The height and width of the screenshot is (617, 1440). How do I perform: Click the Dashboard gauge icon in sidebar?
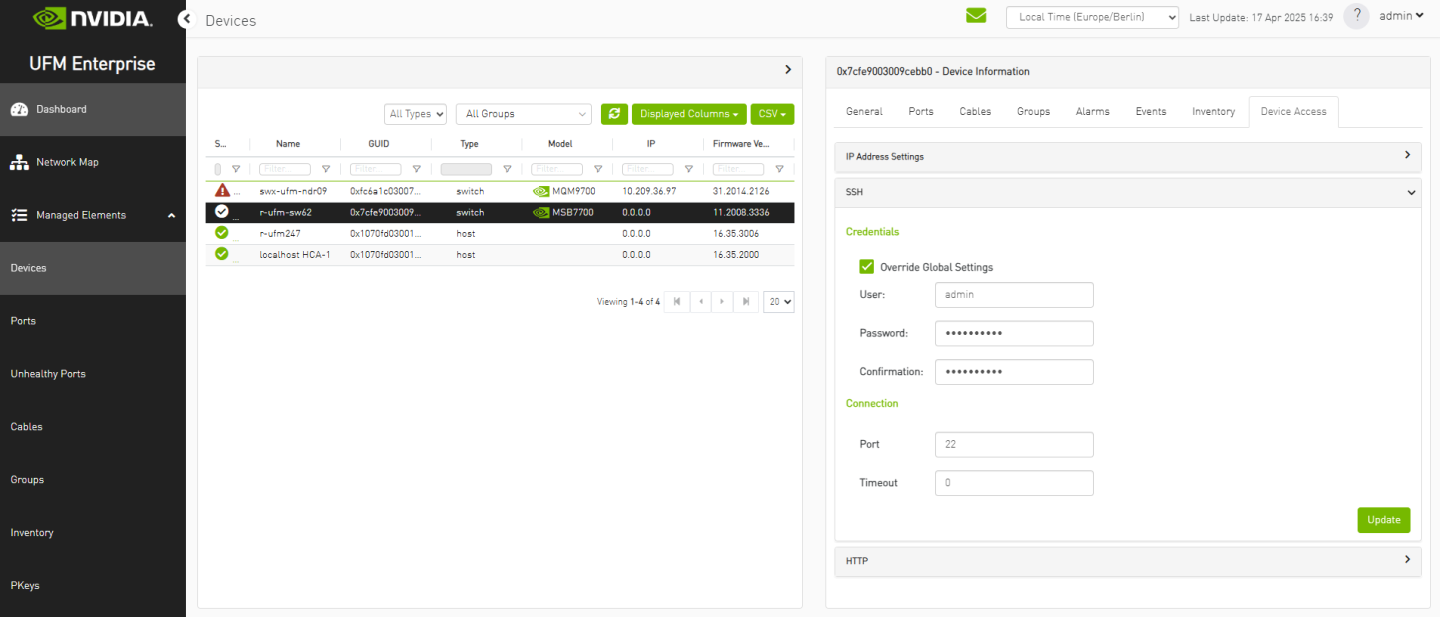pos(19,109)
